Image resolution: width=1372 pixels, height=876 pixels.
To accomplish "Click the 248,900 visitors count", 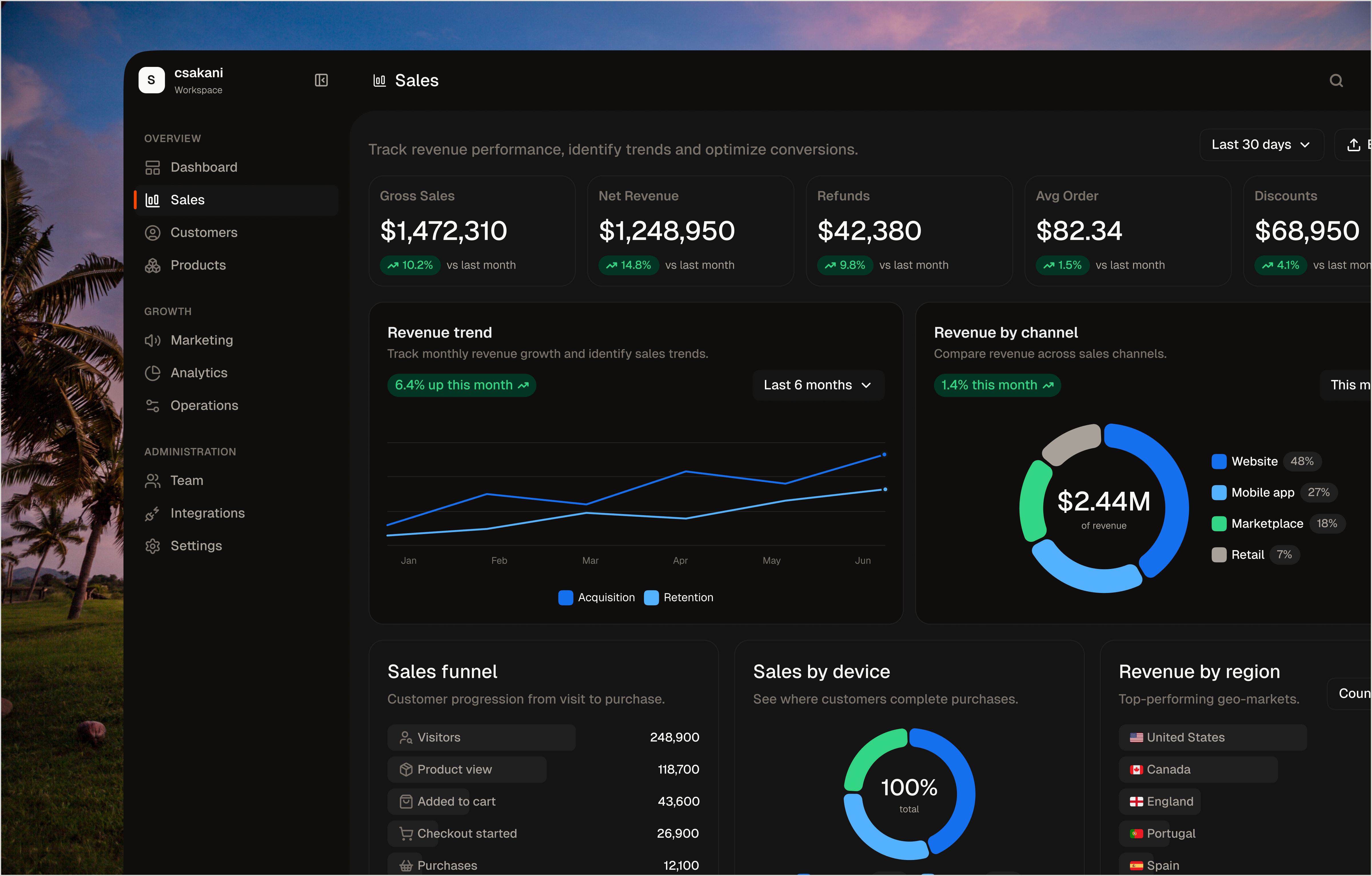I will tap(675, 738).
